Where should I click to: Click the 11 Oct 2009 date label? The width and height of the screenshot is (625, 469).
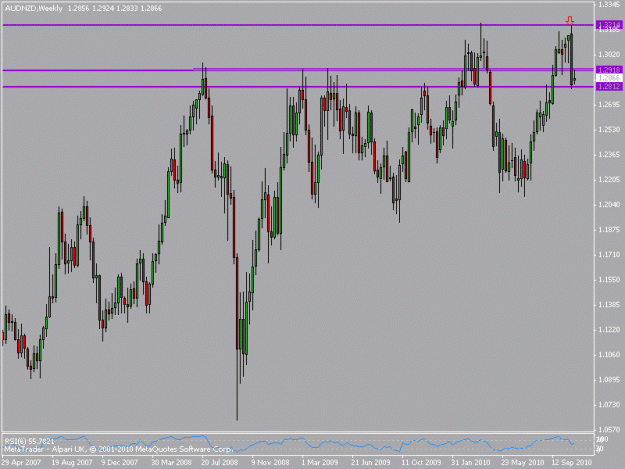(x=421, y=463)
